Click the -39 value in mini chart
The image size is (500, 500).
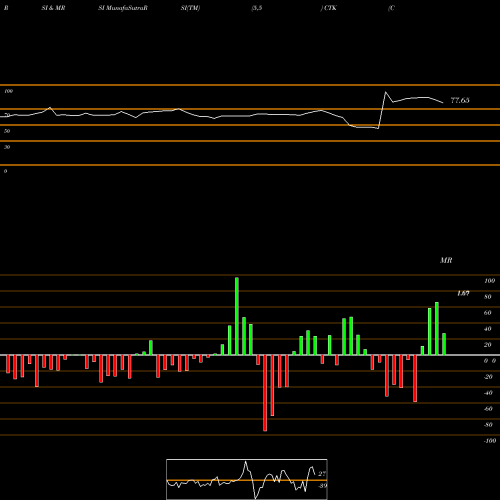[323, 486]
